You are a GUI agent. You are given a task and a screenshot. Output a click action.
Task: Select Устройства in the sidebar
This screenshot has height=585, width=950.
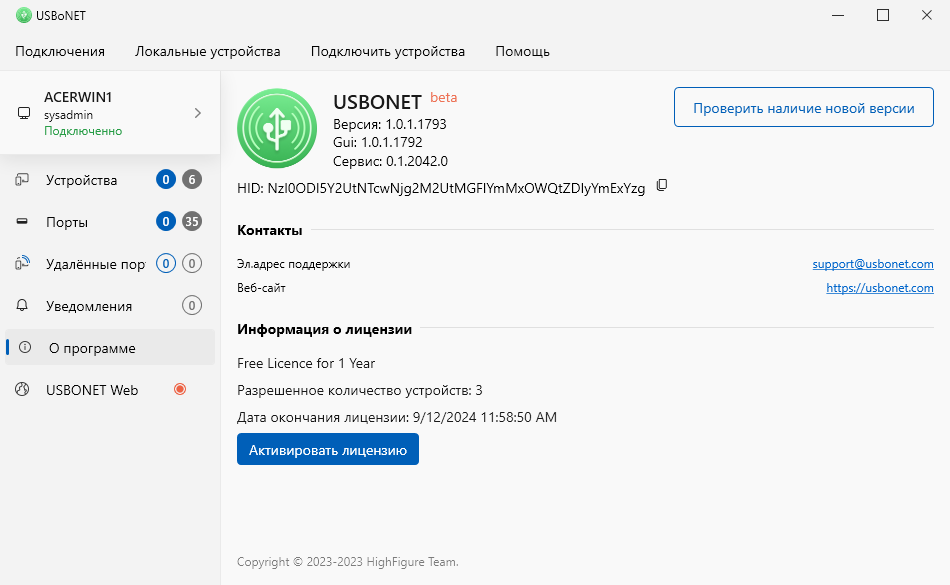pos(110,180)
